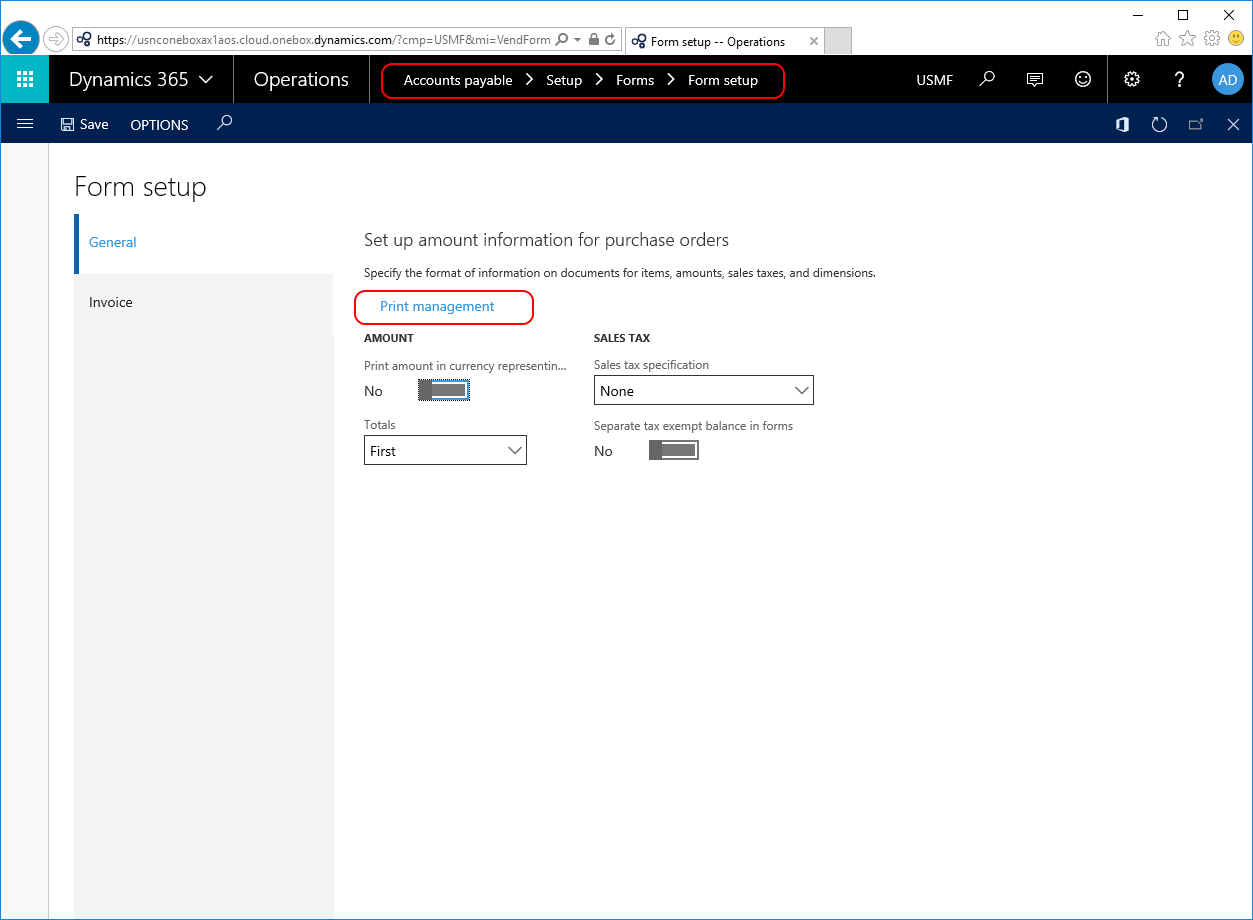Click Accounts payable in the breadcrumb

click(458, 80)
